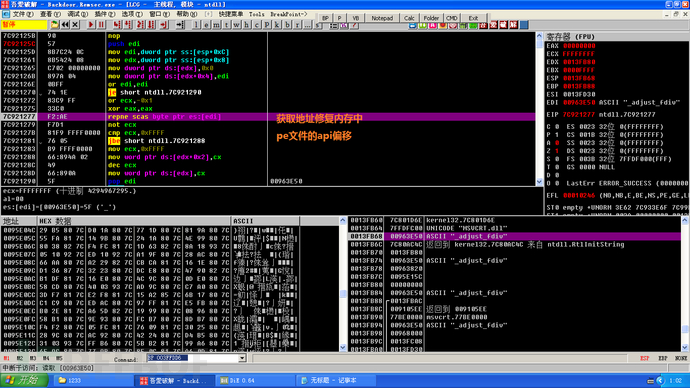
Task: Expand the Command input dropdown arrow
Action: coord(242,358)
